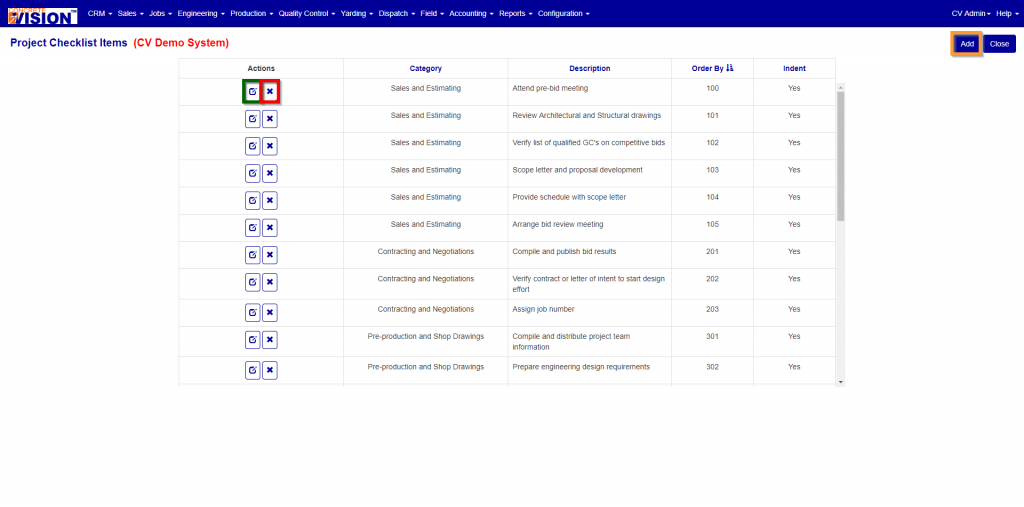Click the Close button
Viewport: 1024px width, 507px height.
point(999,44)
